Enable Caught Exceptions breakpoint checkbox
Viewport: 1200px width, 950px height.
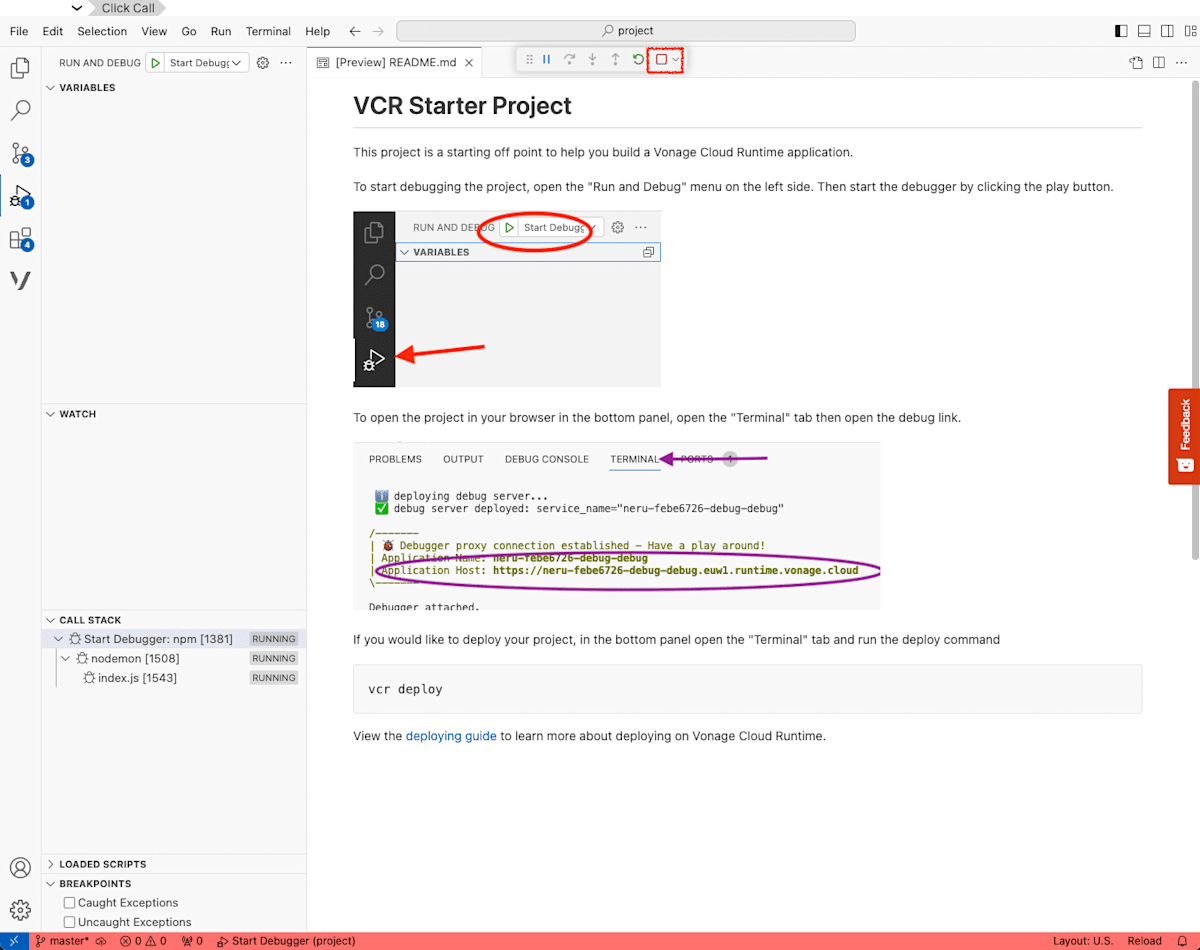(70, 903)
